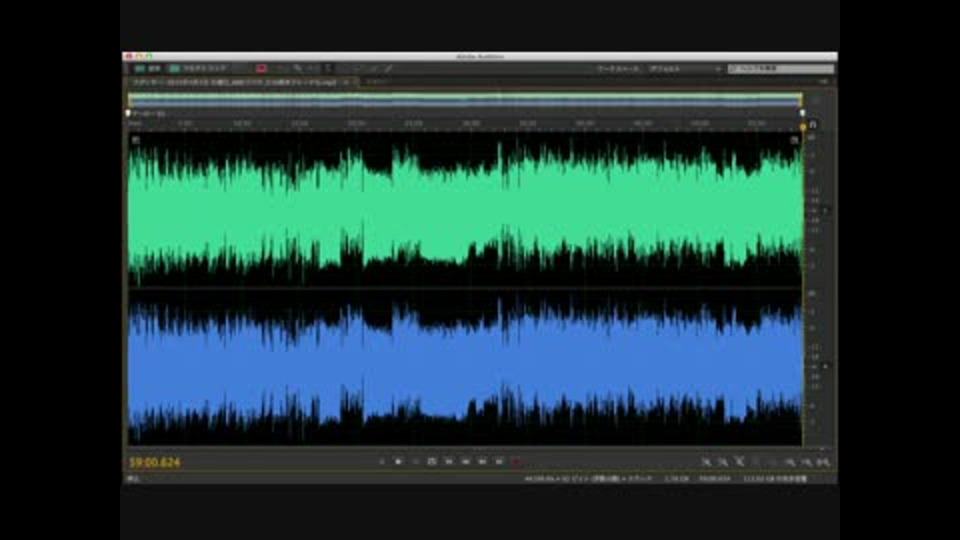Viewport: 960px width, 540px height.
Task: Click the time ruler above the waveform
Action: [465, 124]
